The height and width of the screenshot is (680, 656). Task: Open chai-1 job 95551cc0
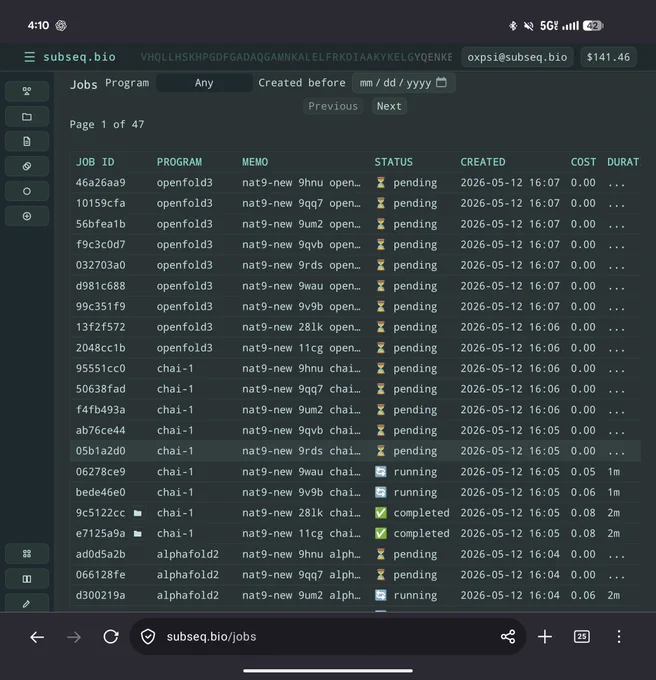point(356,368)
